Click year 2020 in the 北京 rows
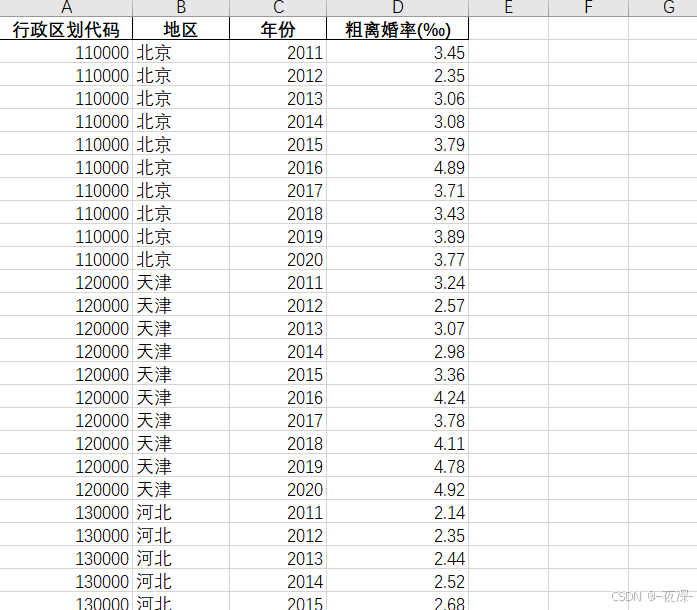 tap(278, 260)
